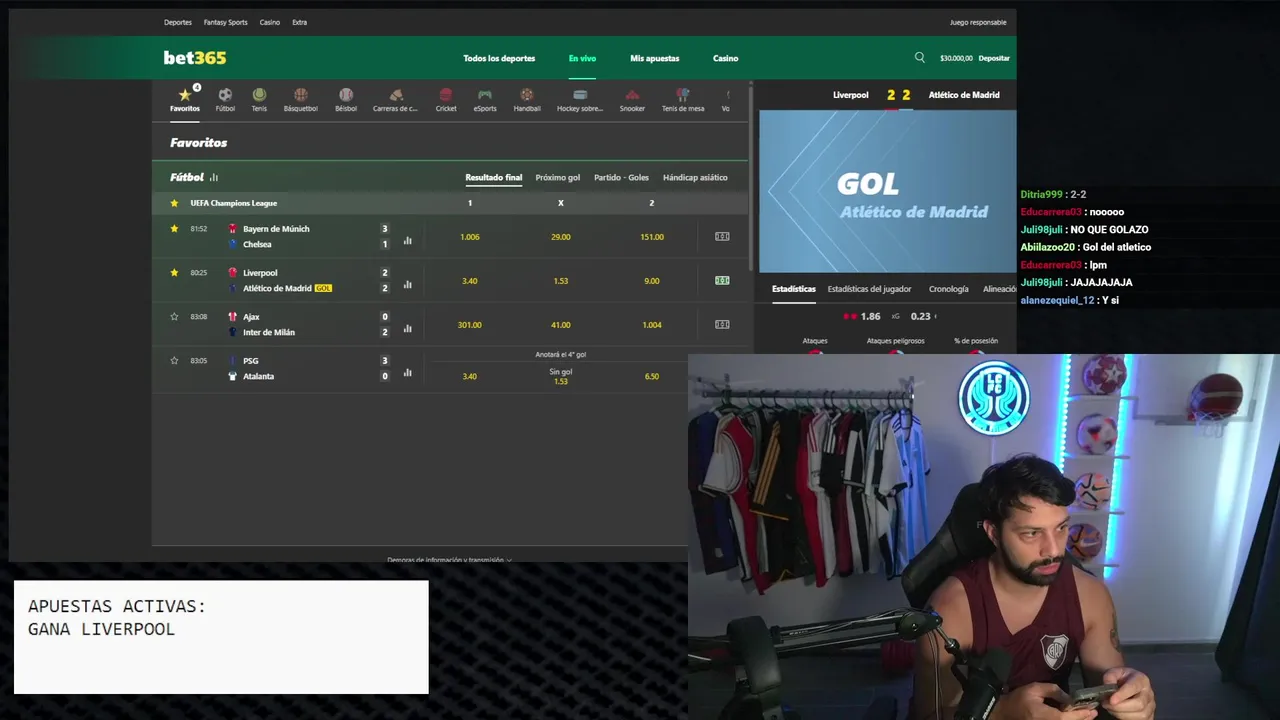
Task: Open match live pitch icon for Ajax-Inter
Action: click(722, 325)
